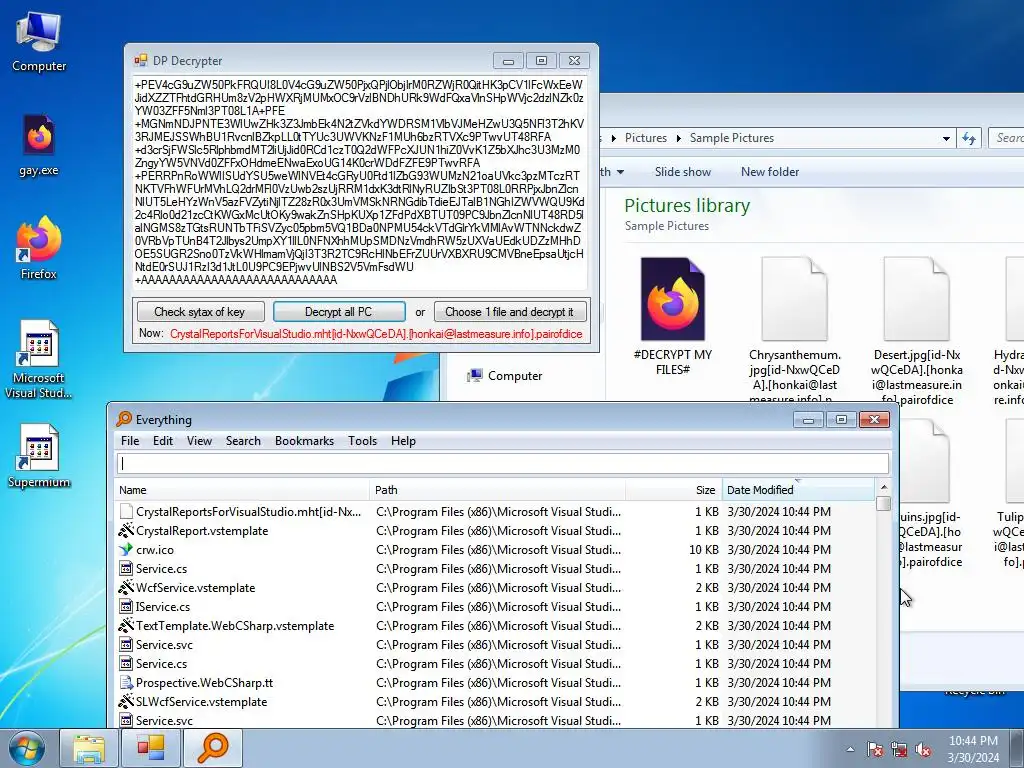Click the 10 KB size of crw.ico

click(x=703, y=549)
